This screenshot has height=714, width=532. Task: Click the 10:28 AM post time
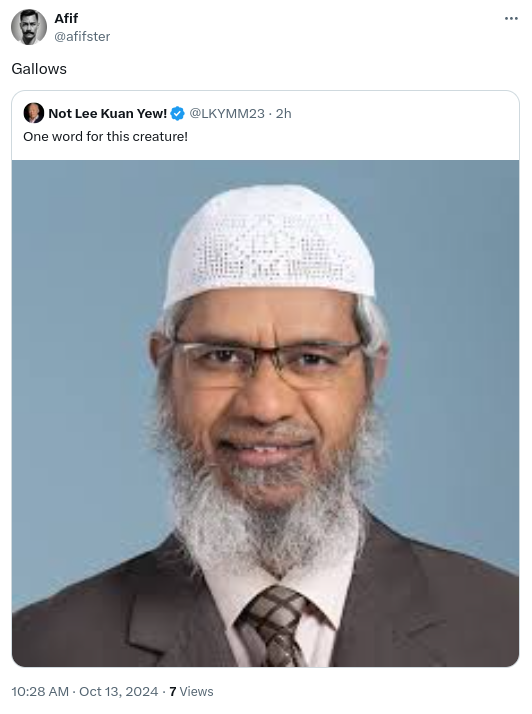(x=40, y=692)
